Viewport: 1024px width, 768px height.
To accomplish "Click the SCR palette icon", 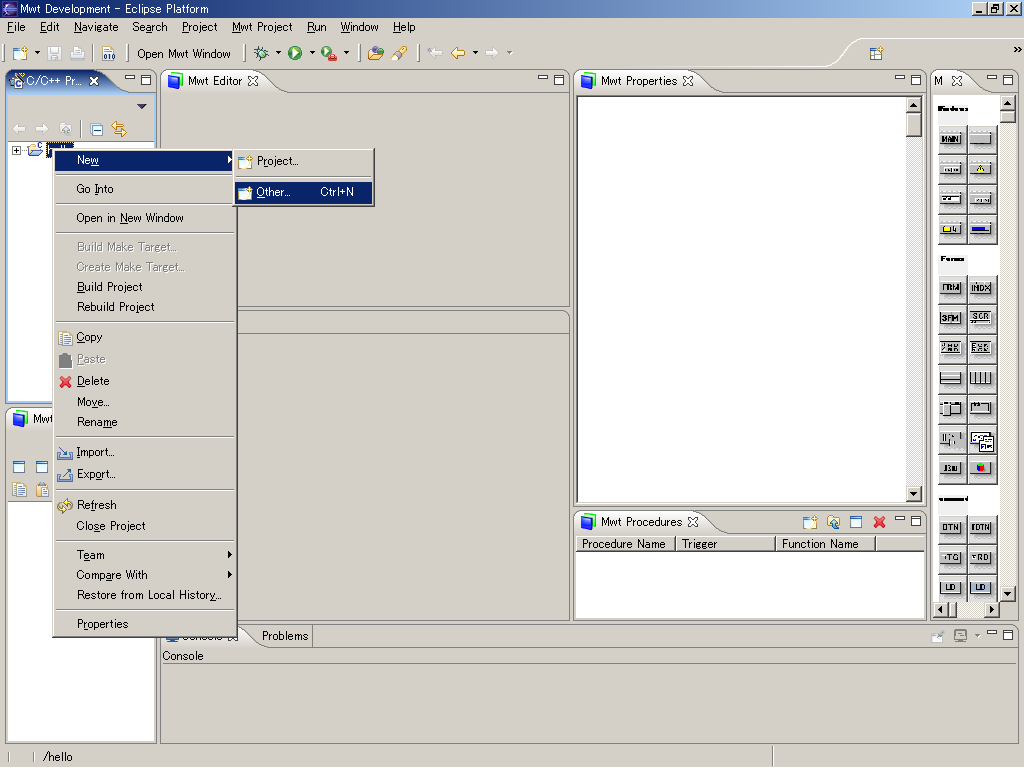I will coord(981,318).
